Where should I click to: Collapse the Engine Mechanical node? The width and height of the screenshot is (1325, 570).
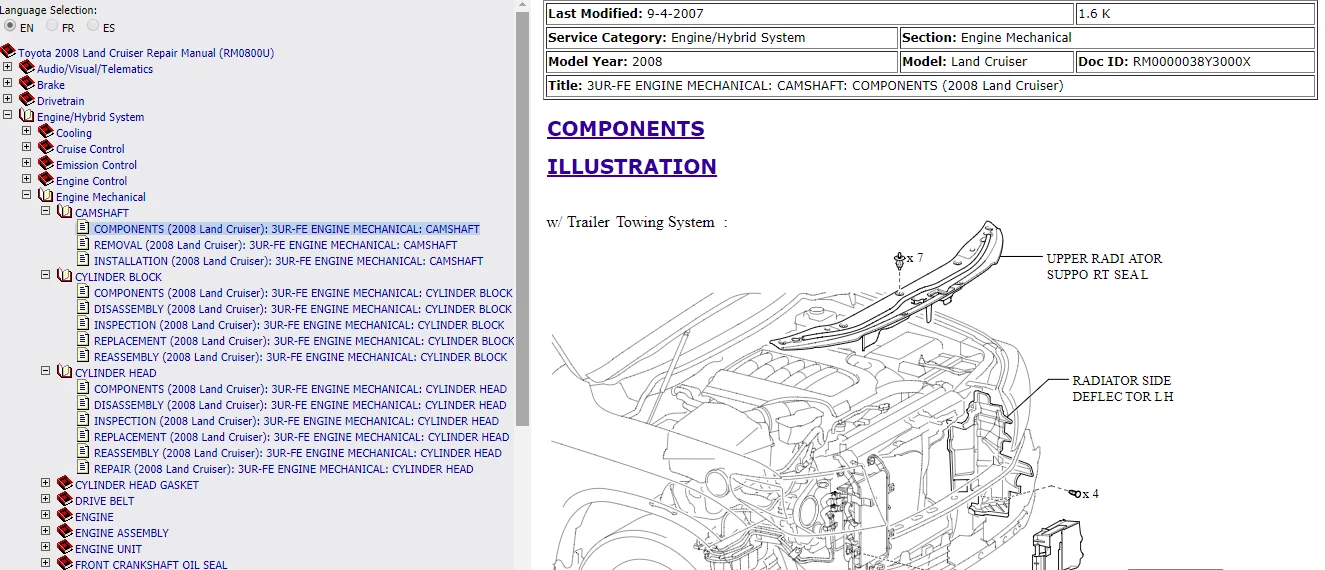tap(27, 196)
